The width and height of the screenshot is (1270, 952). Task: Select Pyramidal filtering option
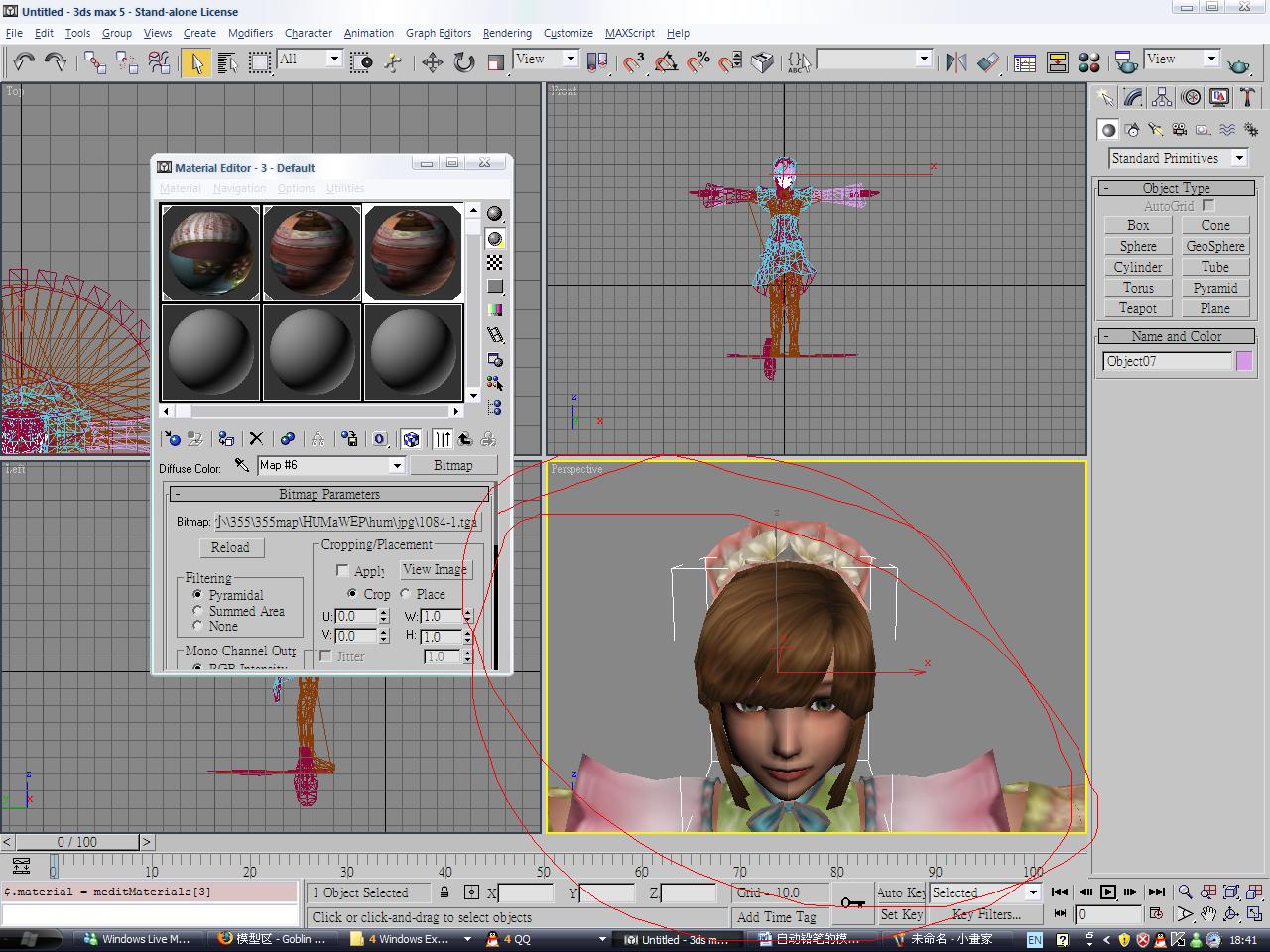pos(197,594)
